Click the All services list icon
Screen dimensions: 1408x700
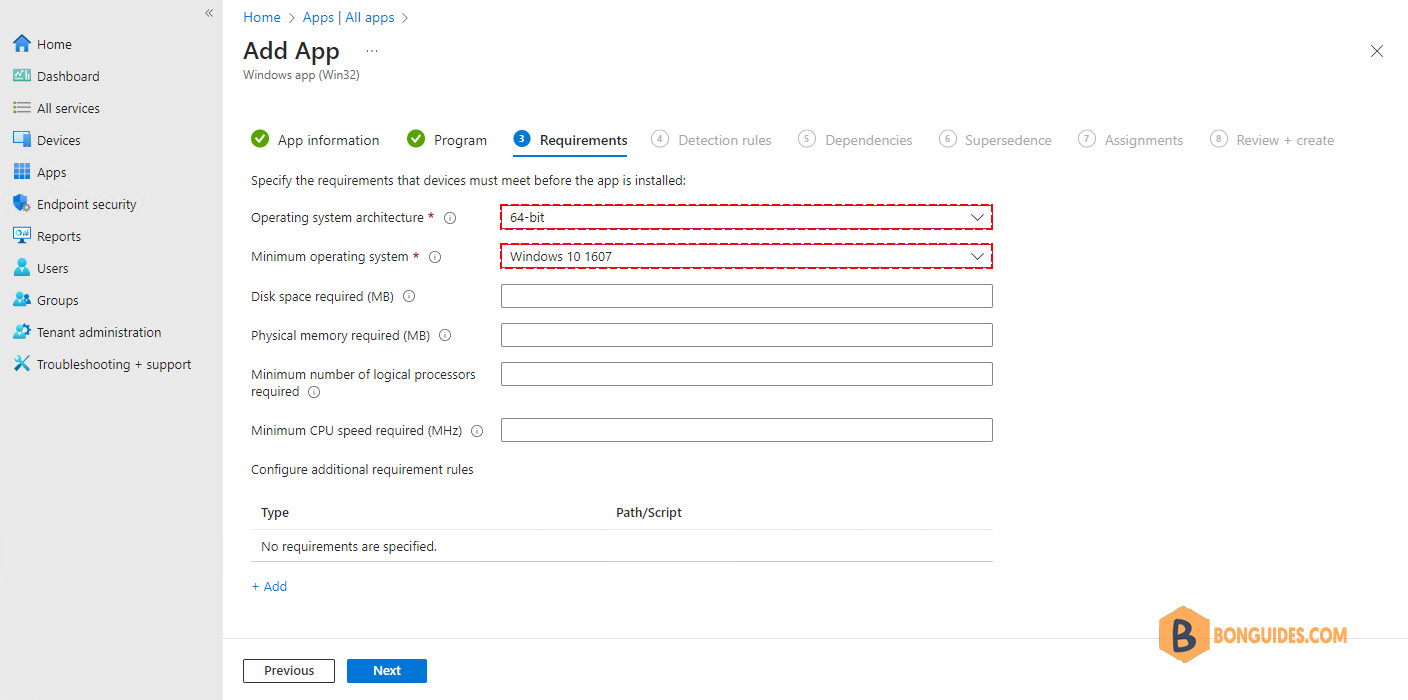click(22, 108)
